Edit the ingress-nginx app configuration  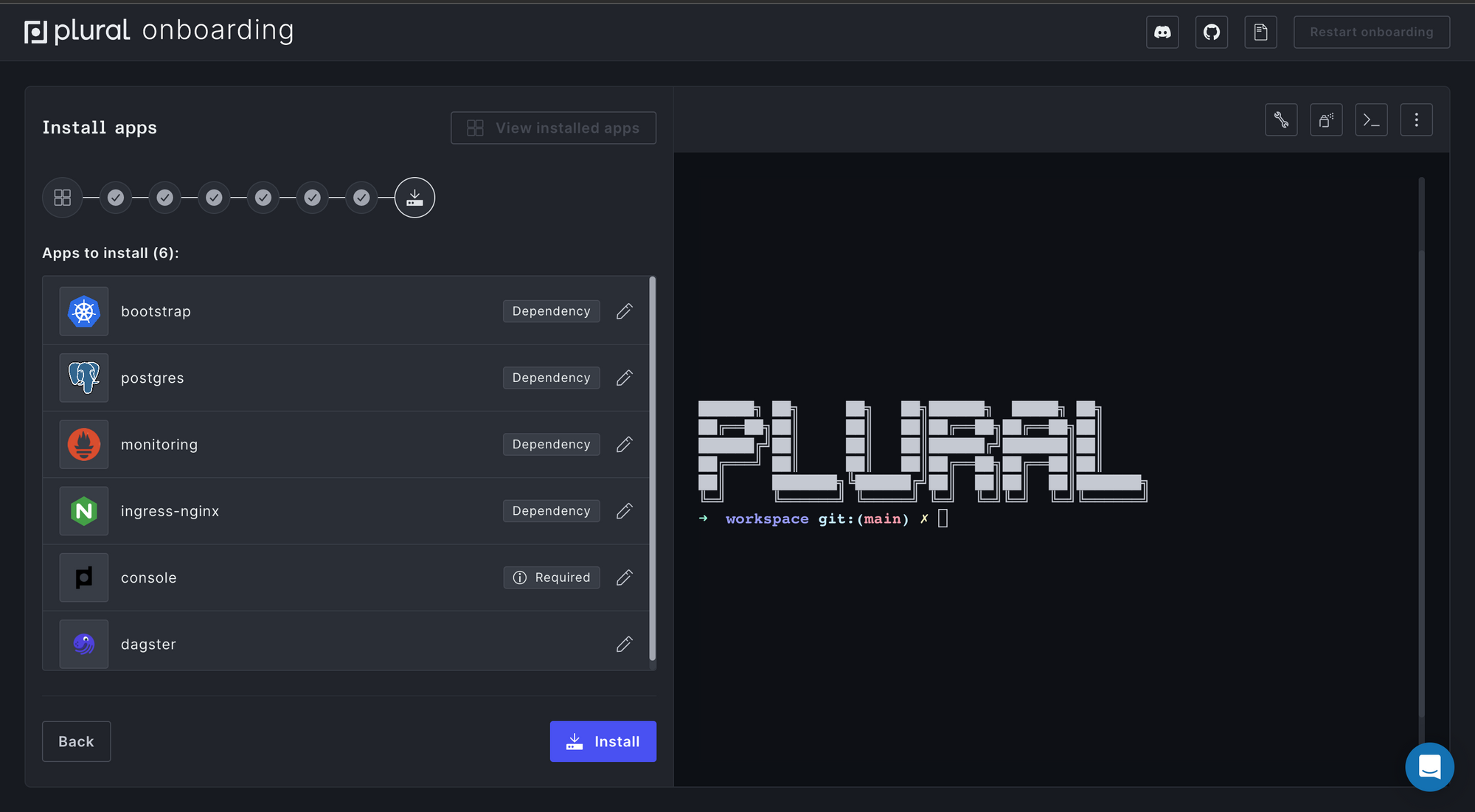[x=625, y=511]
